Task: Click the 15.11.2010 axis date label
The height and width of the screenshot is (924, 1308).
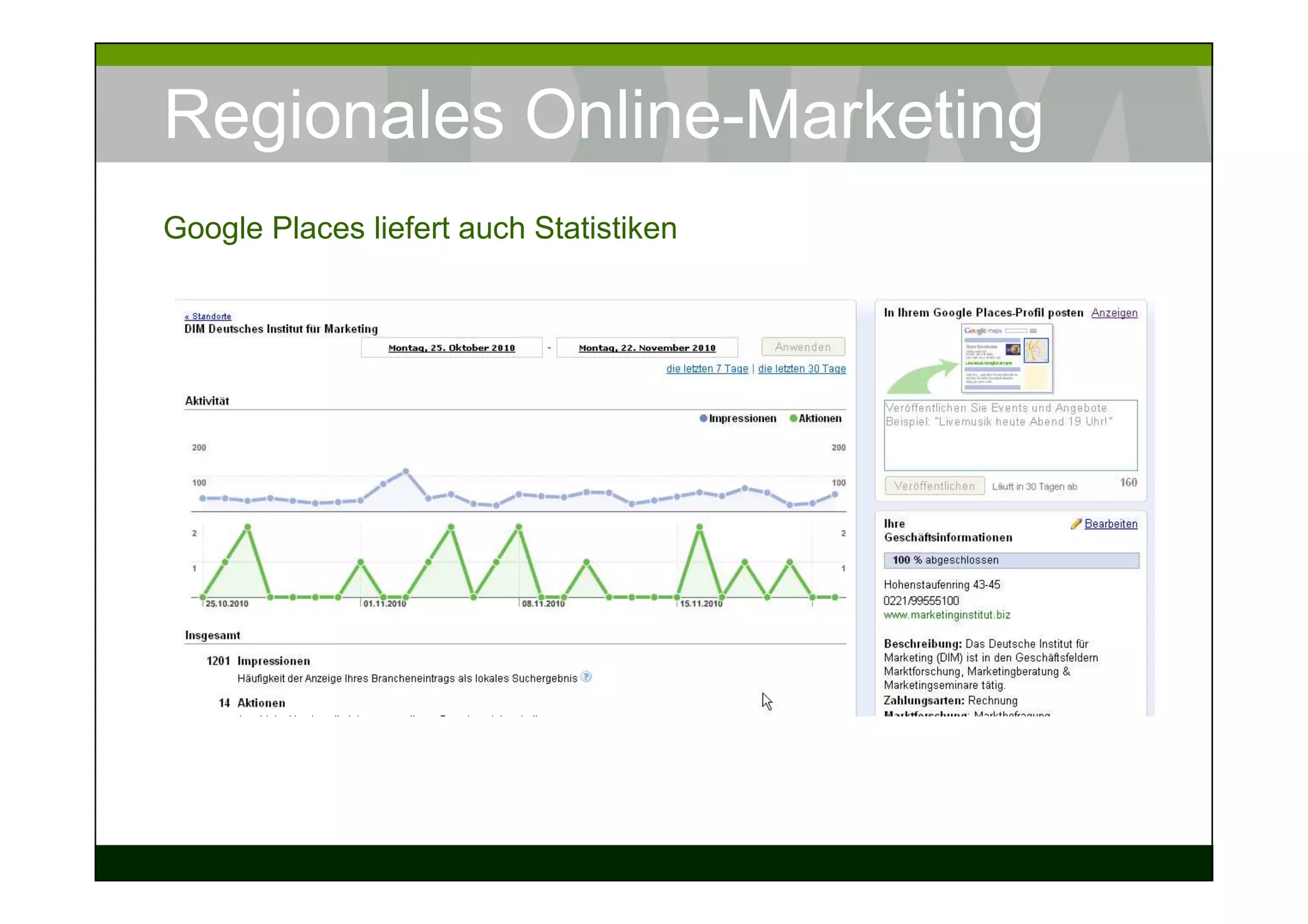Action: (x=701, y=603)
